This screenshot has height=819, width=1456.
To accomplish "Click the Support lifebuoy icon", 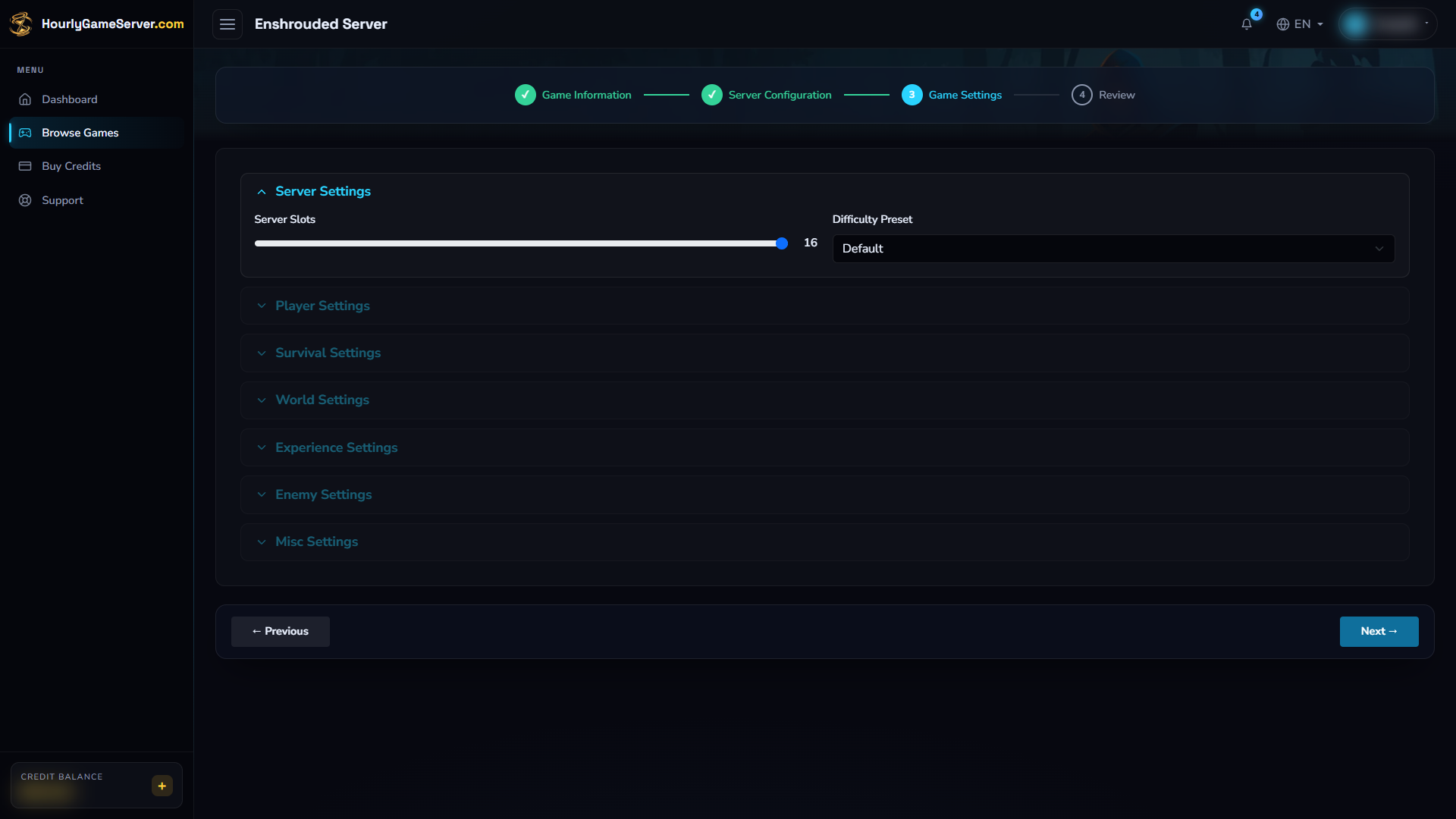I will 25,200.
